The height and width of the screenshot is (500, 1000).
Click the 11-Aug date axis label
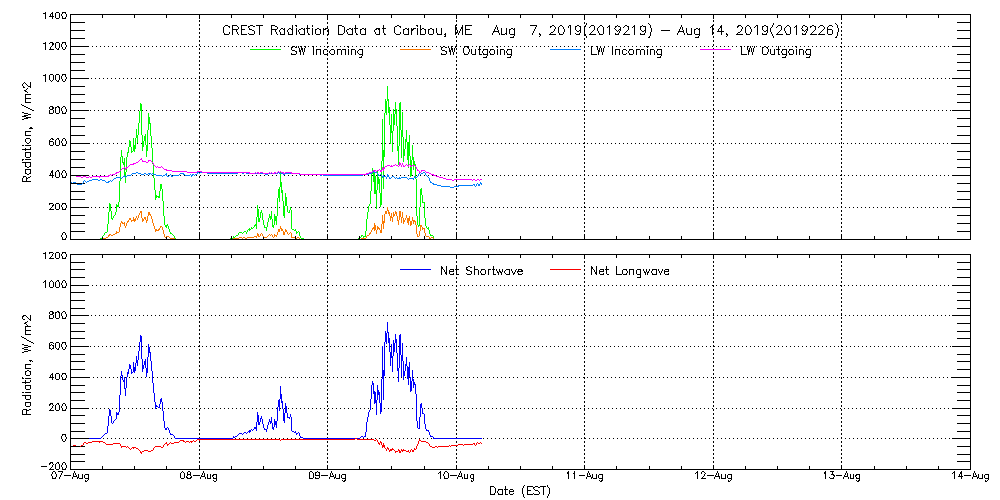click(584, 477)
